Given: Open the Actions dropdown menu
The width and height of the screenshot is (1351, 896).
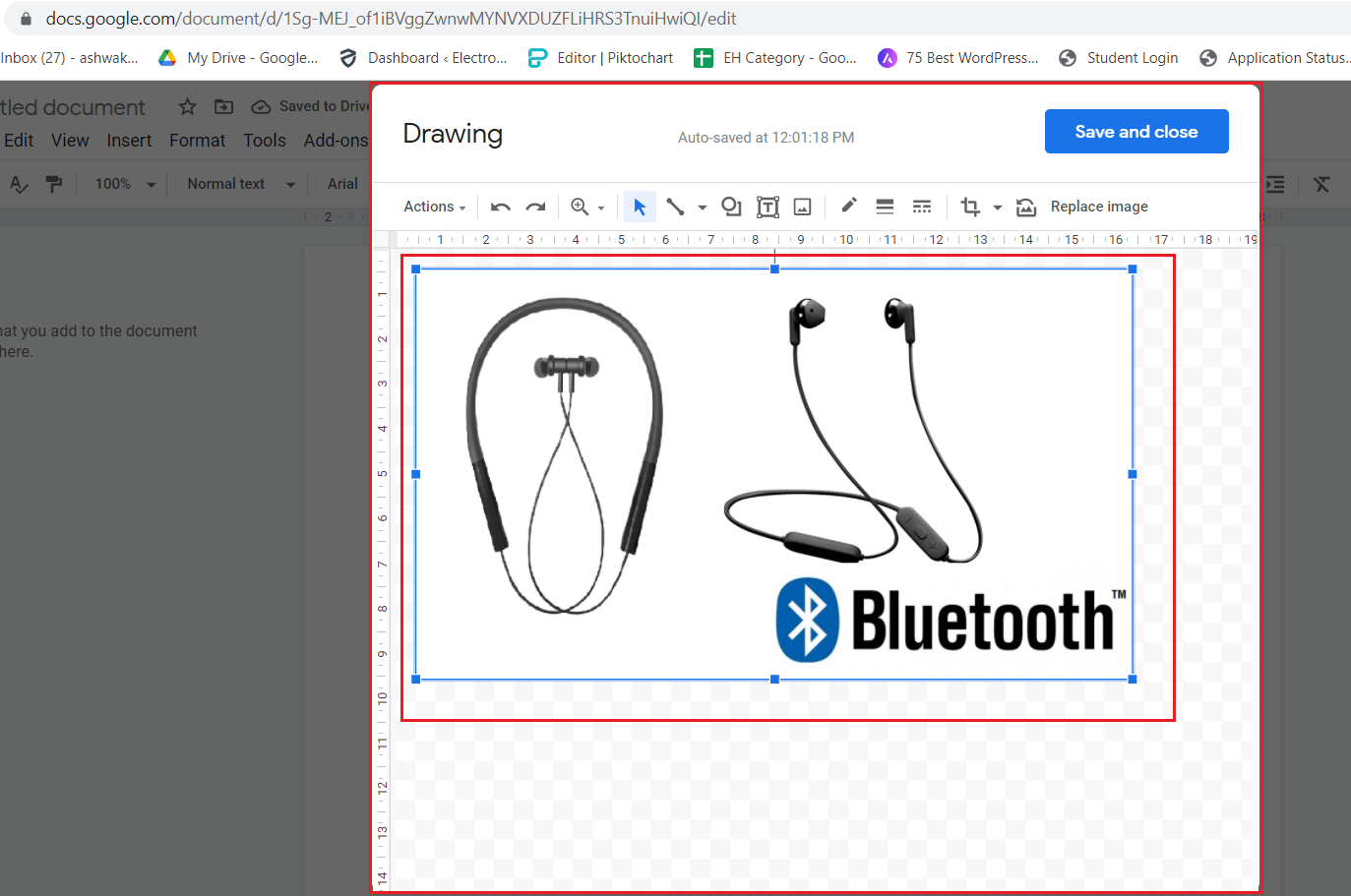Looking at the screenshot, I should point(434,207).
